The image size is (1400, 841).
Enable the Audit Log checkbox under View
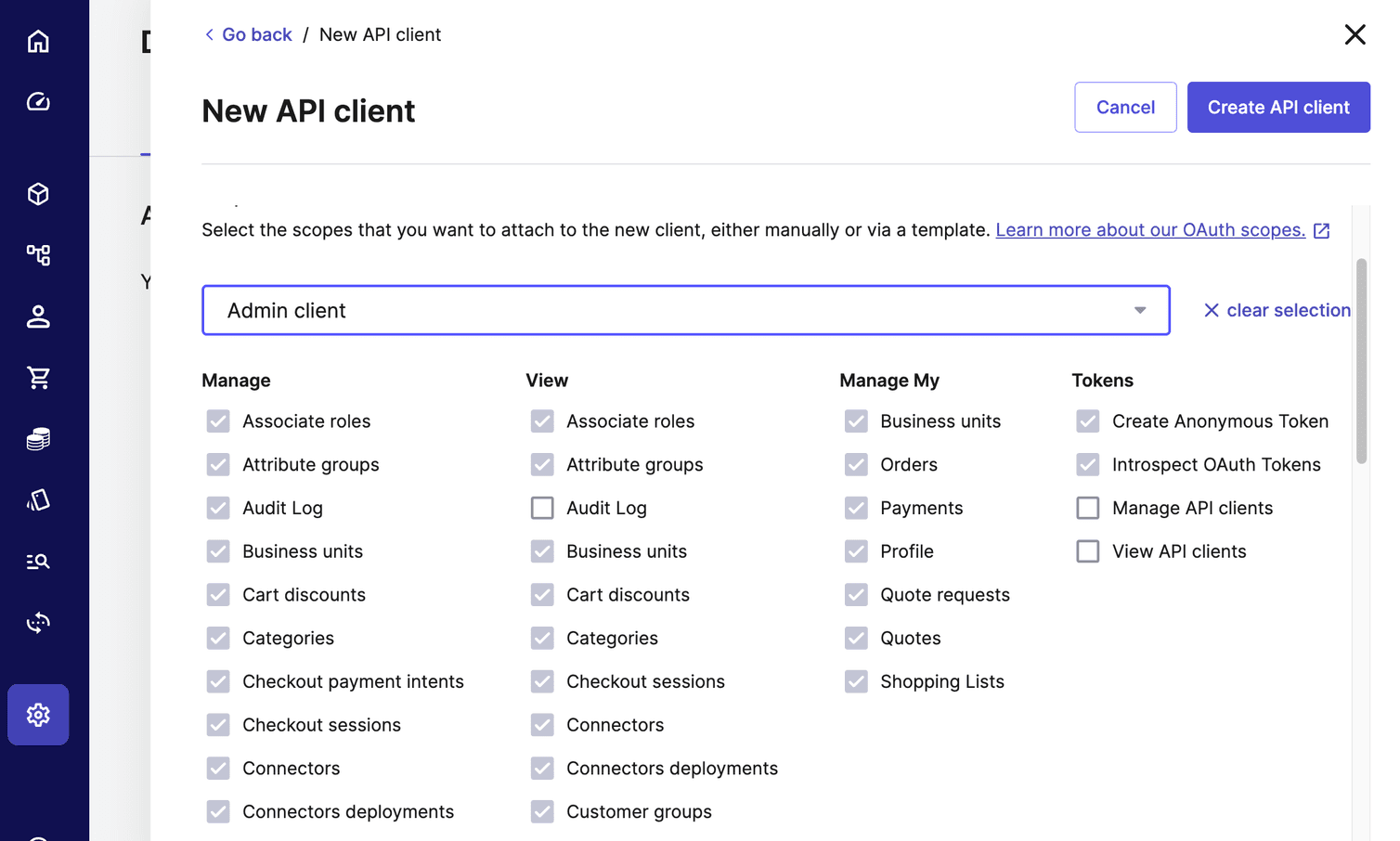pos(542,508)
